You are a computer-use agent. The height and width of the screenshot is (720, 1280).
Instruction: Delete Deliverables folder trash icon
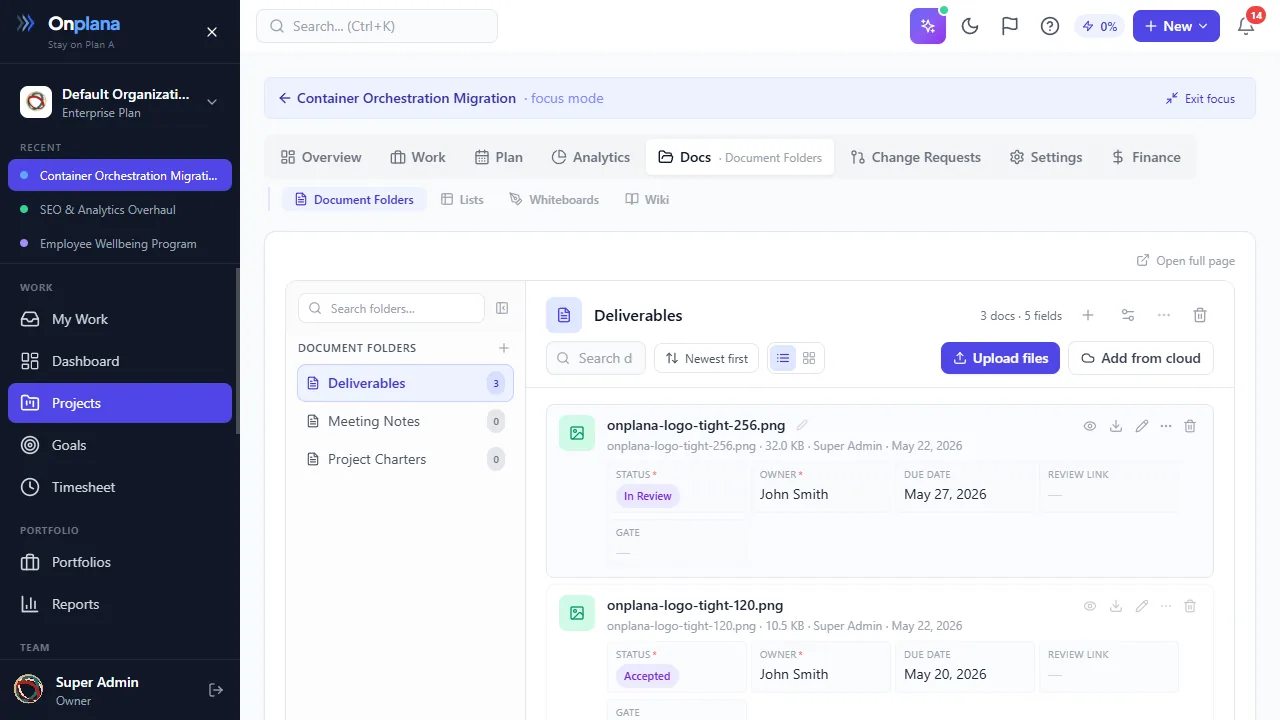pos(1200,315)
